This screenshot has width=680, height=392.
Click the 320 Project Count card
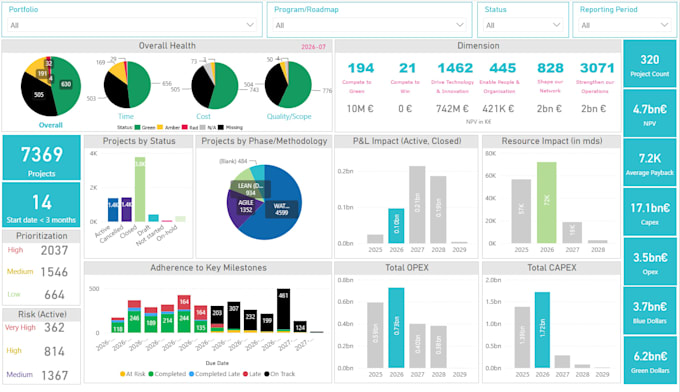649,64
